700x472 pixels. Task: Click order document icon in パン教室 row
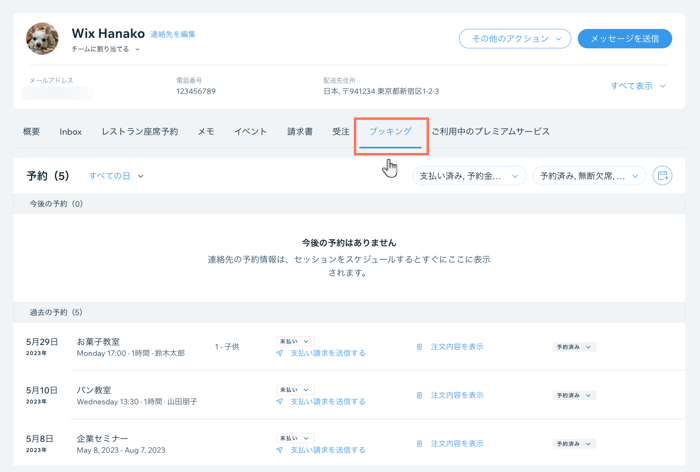click(419, 395)
